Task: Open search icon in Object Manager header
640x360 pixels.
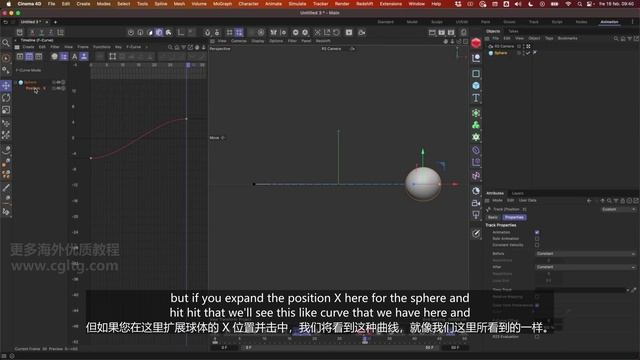Action: [x=616, y=38]
